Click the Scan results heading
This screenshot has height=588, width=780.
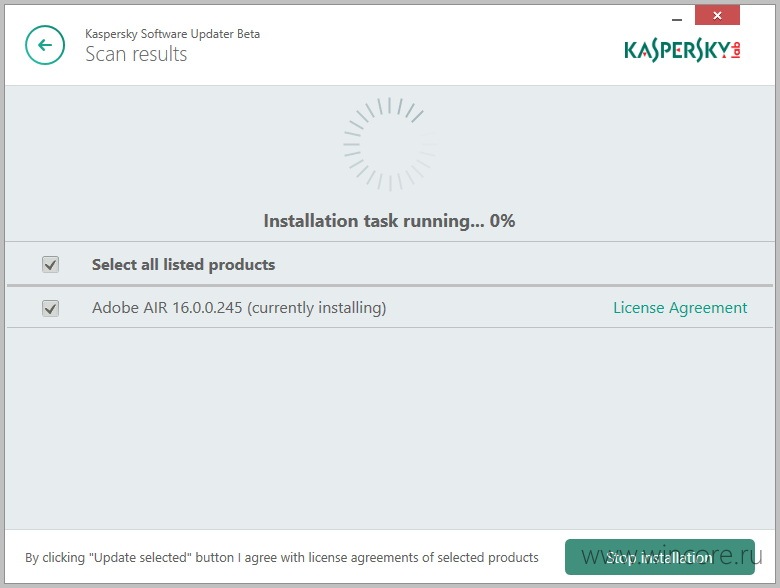(136, 54)
